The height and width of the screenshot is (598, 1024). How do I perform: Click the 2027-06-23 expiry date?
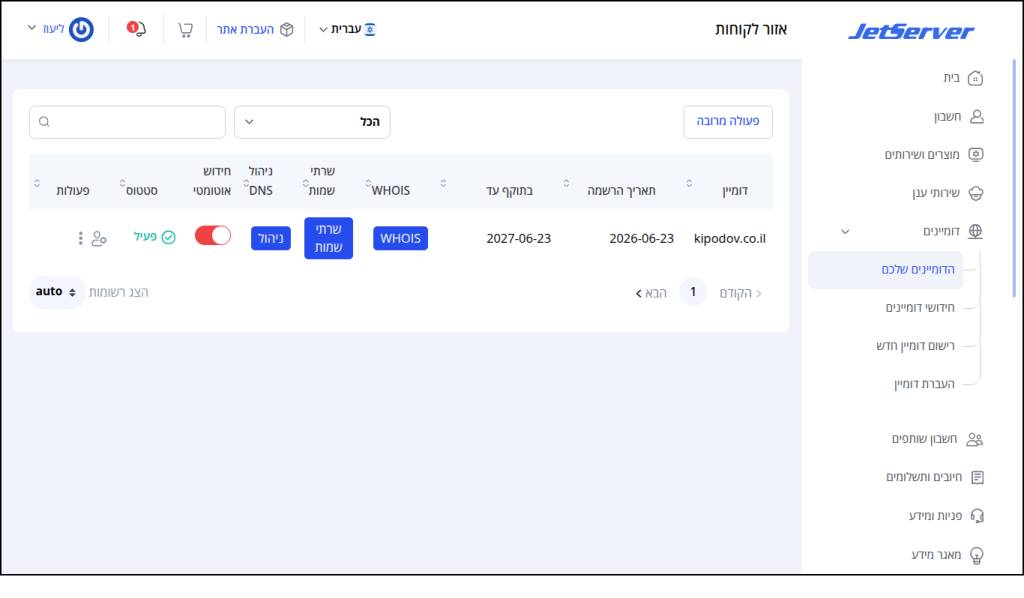(x=519, y=239)
